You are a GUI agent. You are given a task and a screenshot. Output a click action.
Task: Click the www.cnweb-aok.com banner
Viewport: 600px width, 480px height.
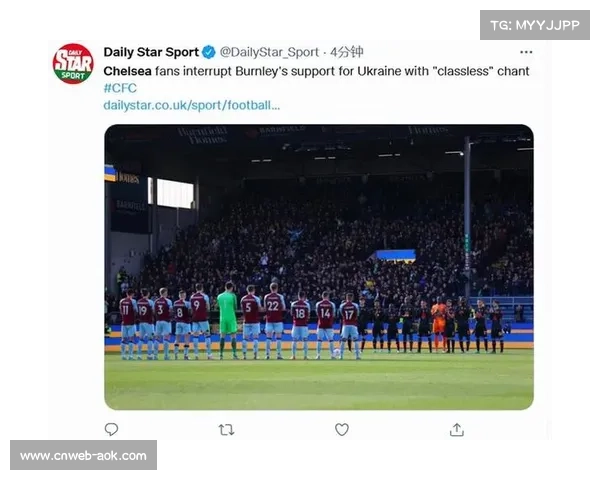point(84,456)
